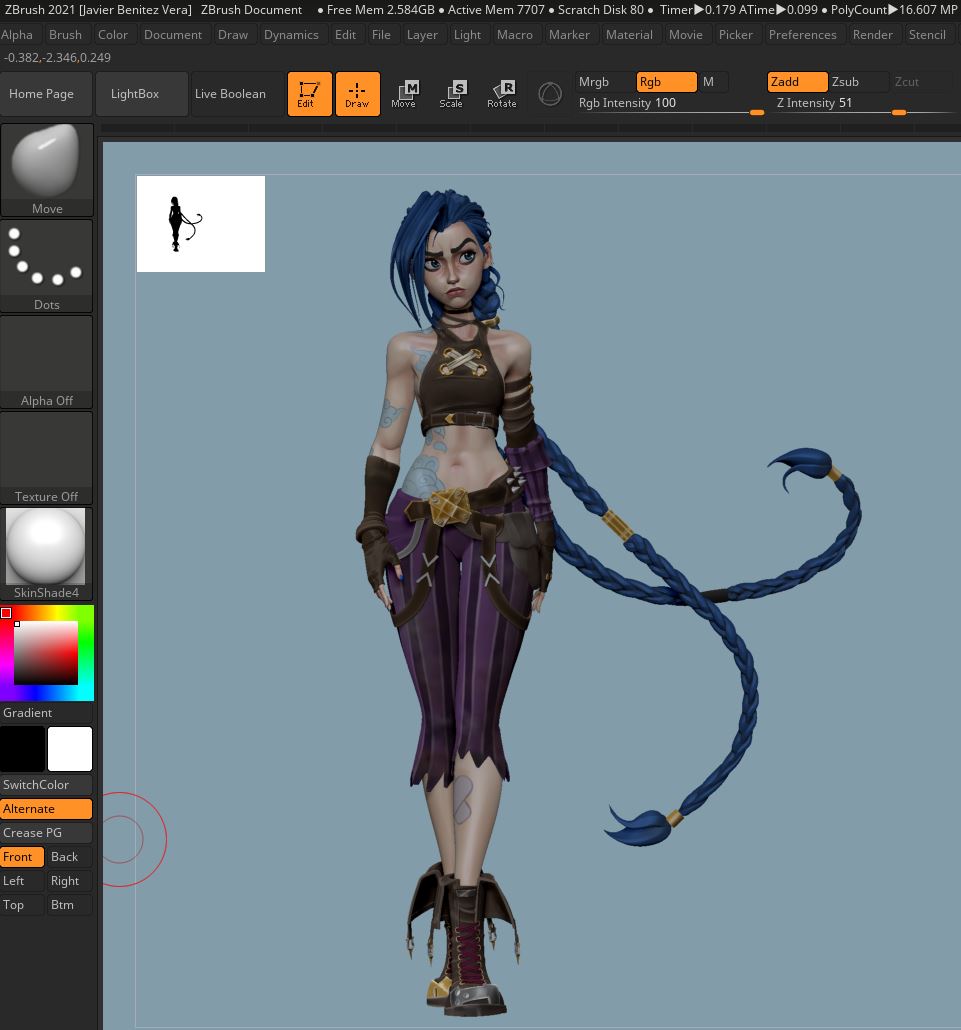
Task: Open the Render menu
Action: (x=872, y=35)
